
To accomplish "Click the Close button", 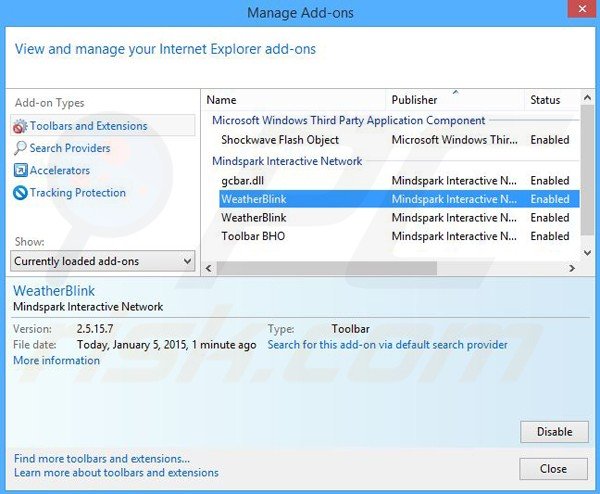I will (x=553, y=469).
